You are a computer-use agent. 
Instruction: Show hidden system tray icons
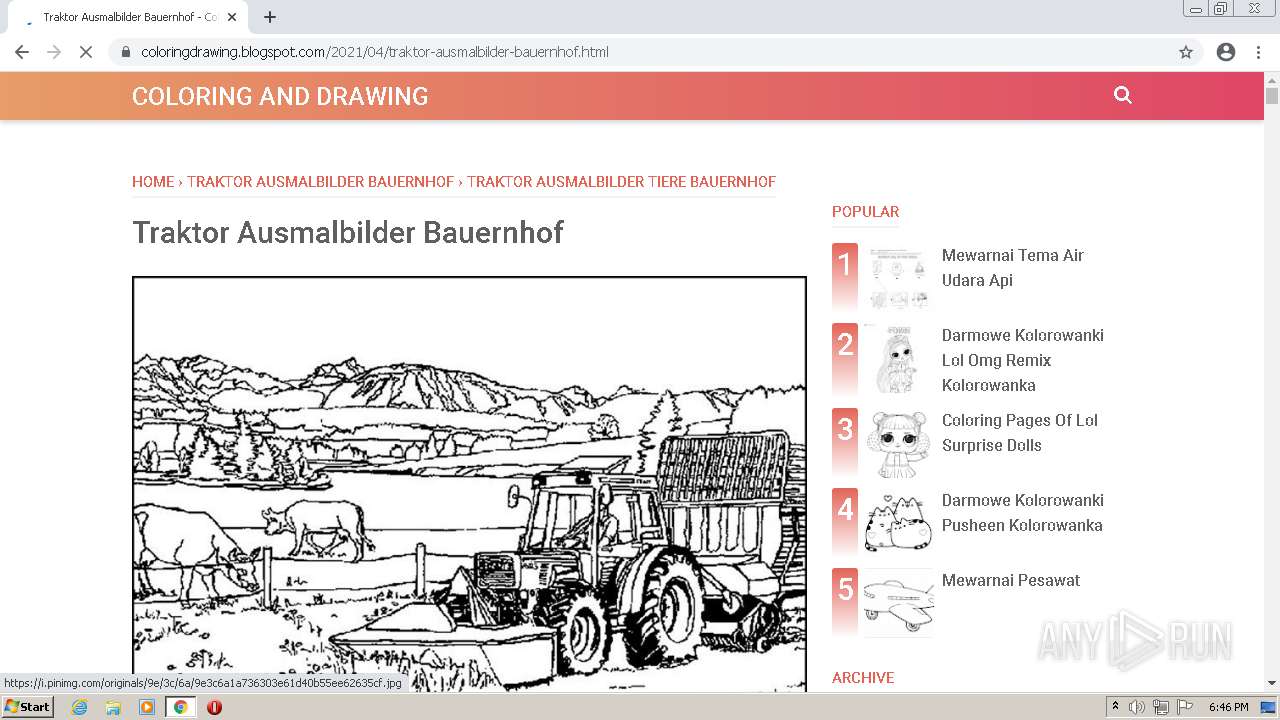[1116, 707]
